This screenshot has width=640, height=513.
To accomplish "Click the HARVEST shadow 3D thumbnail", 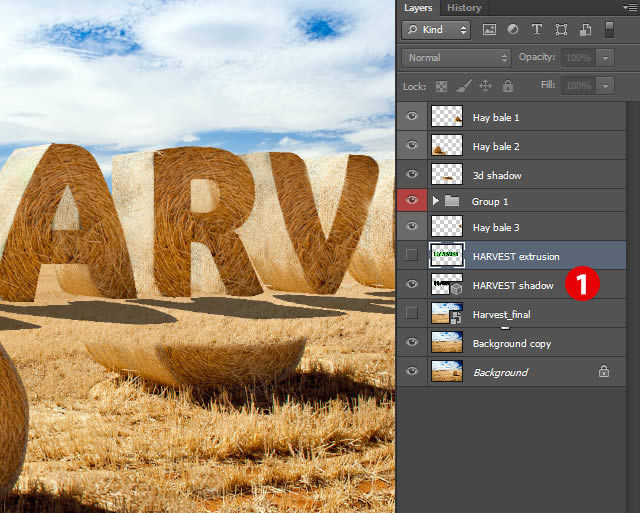I will point(447,284).
